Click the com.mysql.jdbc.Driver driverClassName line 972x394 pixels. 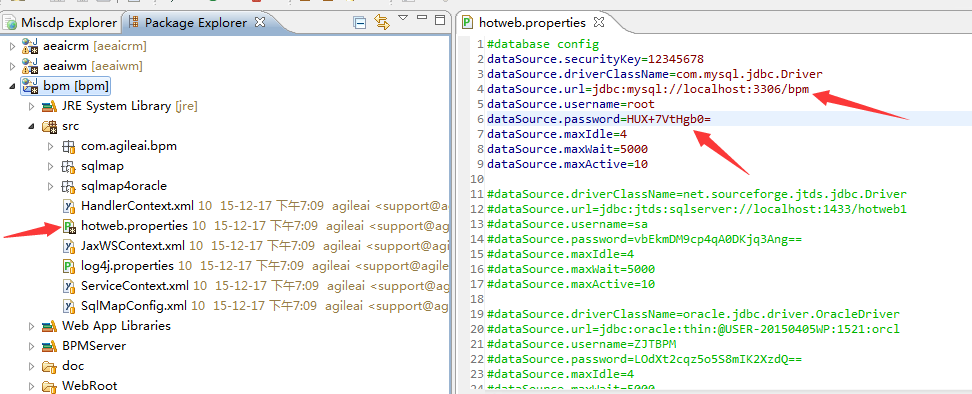[655, 74]
